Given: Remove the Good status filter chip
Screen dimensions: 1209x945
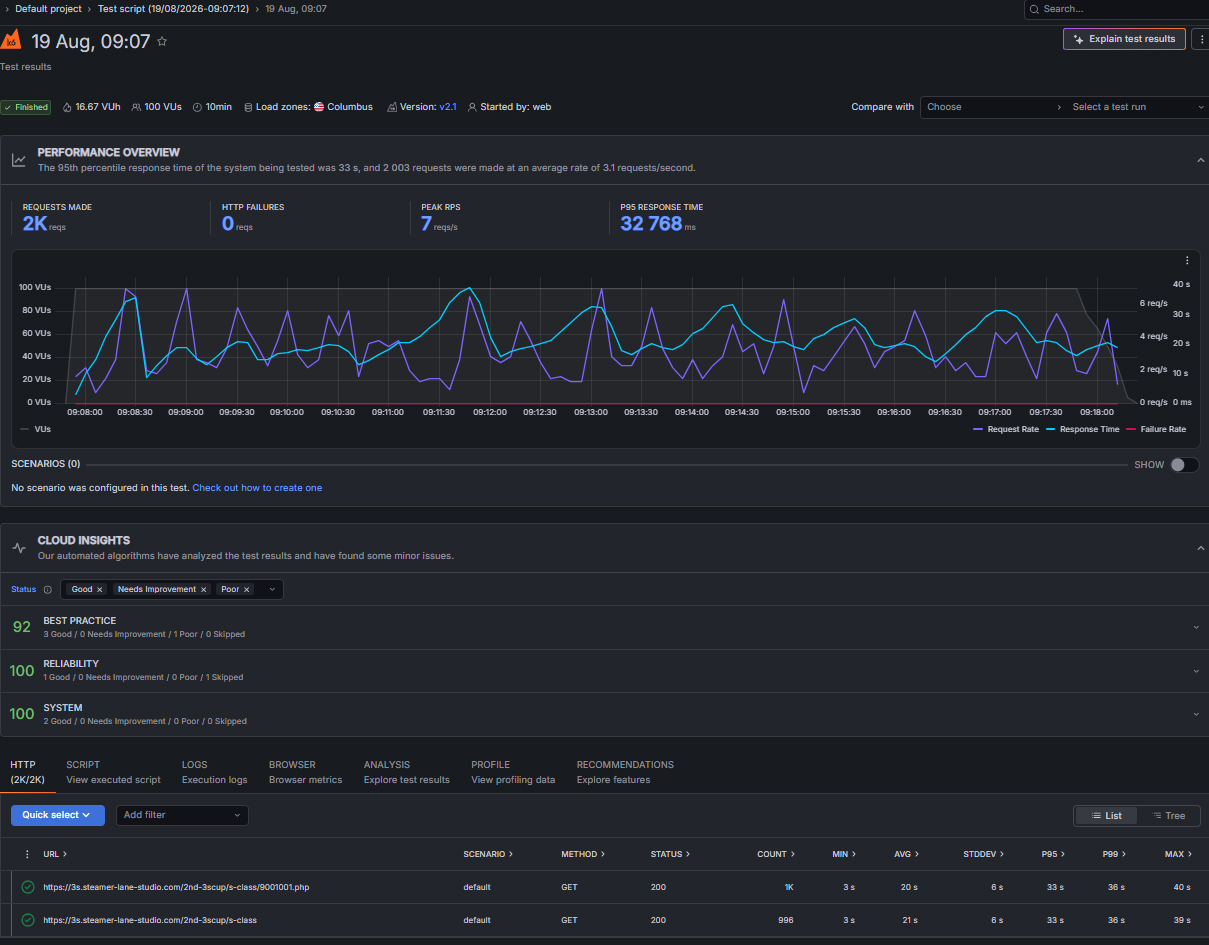Looking at the screenshot, I should pyautogui.click(x=100, y=590).
